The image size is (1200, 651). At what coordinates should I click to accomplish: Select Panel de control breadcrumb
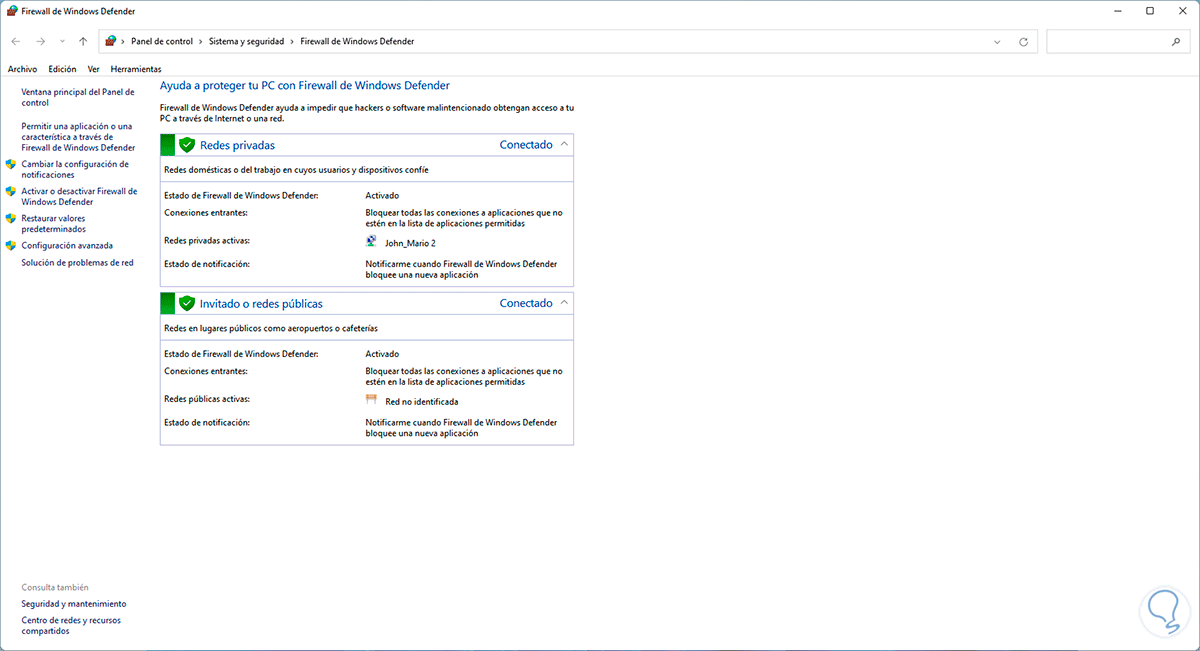pyautogui.click(x=163, y=42)
